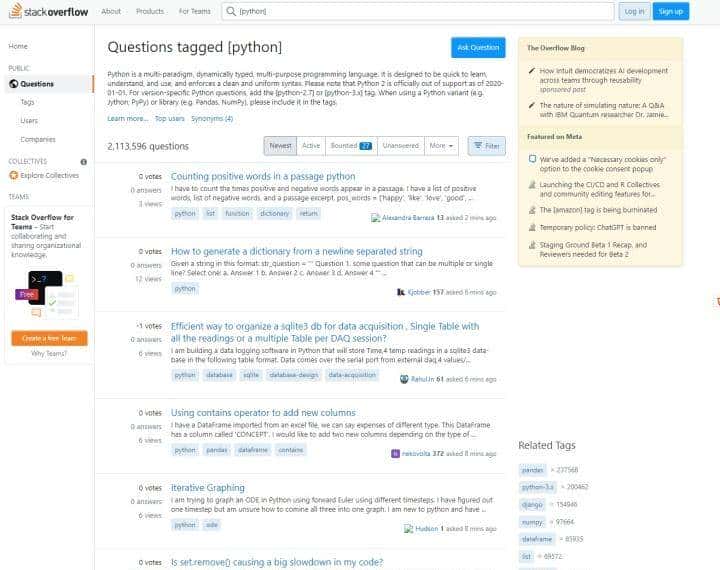Image resolution: width=720 pixels, height=570 pixels.
Task: Click the search magnifier icon
Action: coord(231,11)
